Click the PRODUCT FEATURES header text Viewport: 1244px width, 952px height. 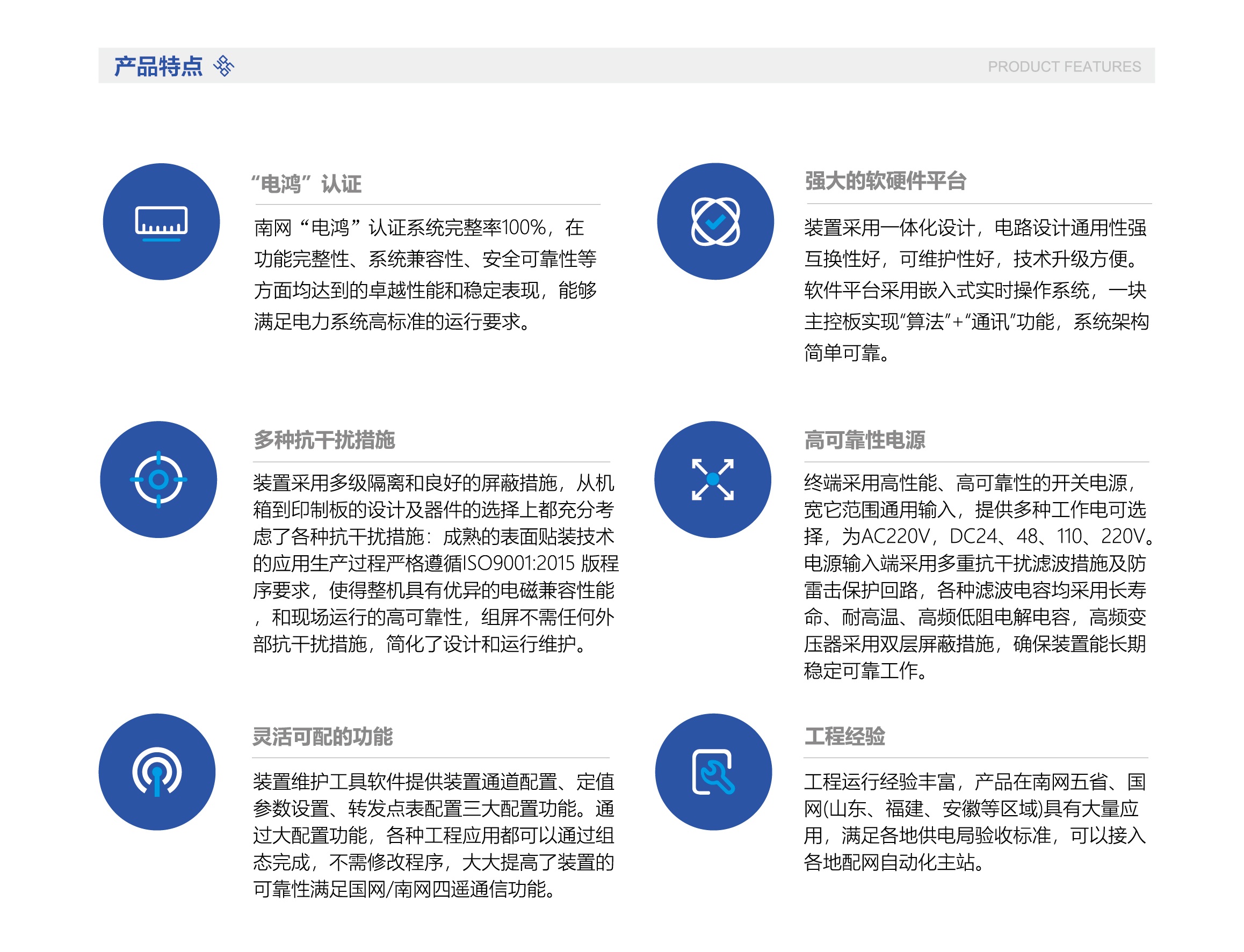tap(1064, 67)
